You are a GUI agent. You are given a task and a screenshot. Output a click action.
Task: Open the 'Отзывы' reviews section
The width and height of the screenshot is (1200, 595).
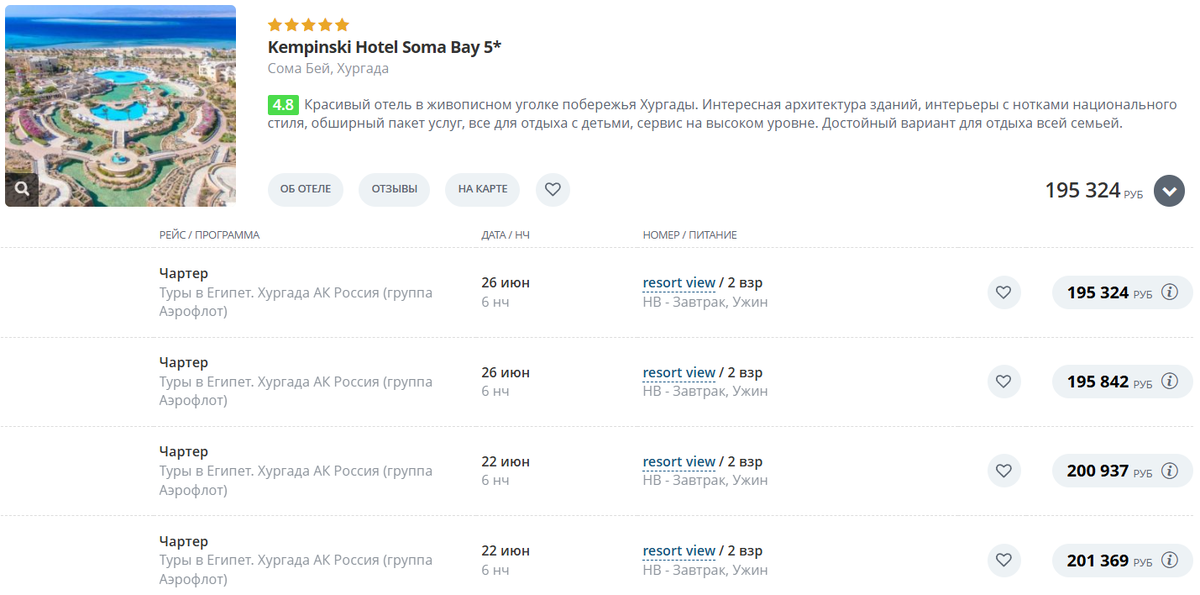click(394, 189)
